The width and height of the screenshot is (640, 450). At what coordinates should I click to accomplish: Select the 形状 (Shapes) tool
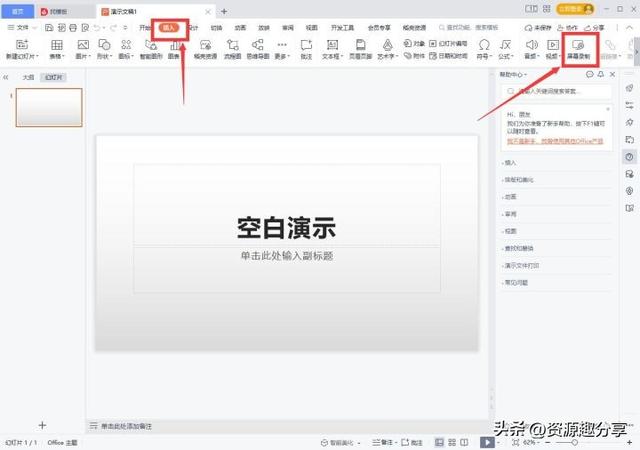point(104,49)
